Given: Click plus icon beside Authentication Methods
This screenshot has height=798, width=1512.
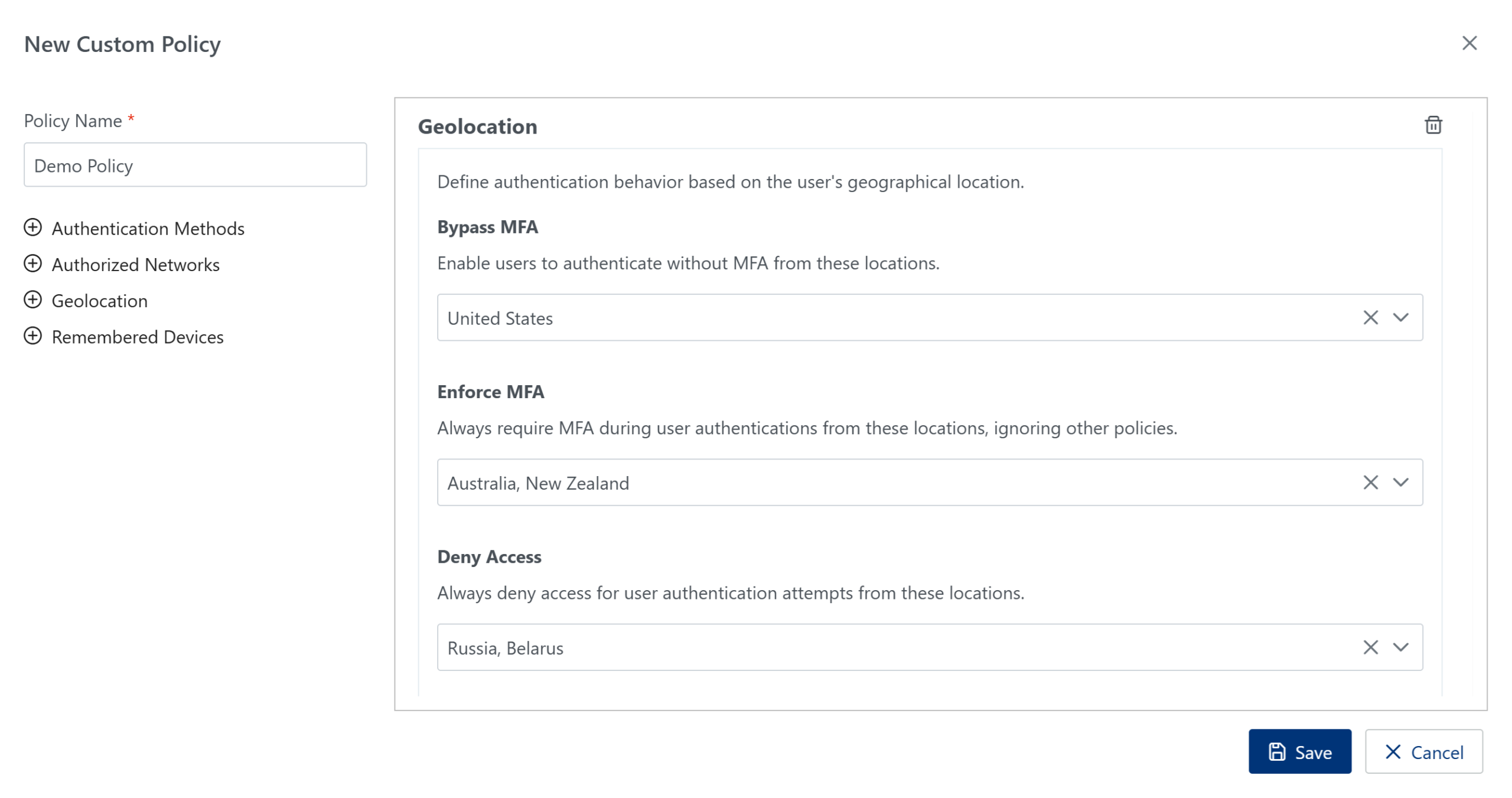Looking at the screenshot, I should click(33, 227).
